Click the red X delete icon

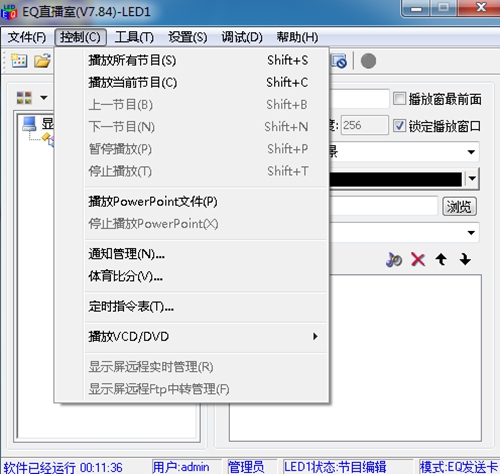click(x=418, y=259)
